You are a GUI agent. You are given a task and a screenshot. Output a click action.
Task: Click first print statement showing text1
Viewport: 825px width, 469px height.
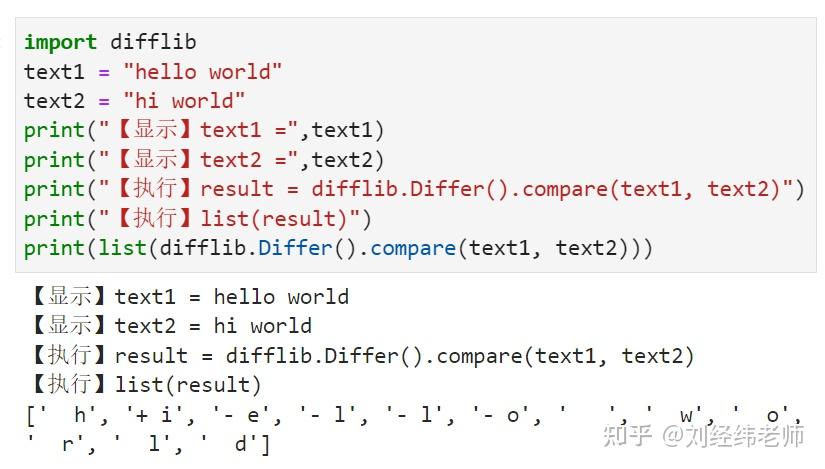(204, 130)
